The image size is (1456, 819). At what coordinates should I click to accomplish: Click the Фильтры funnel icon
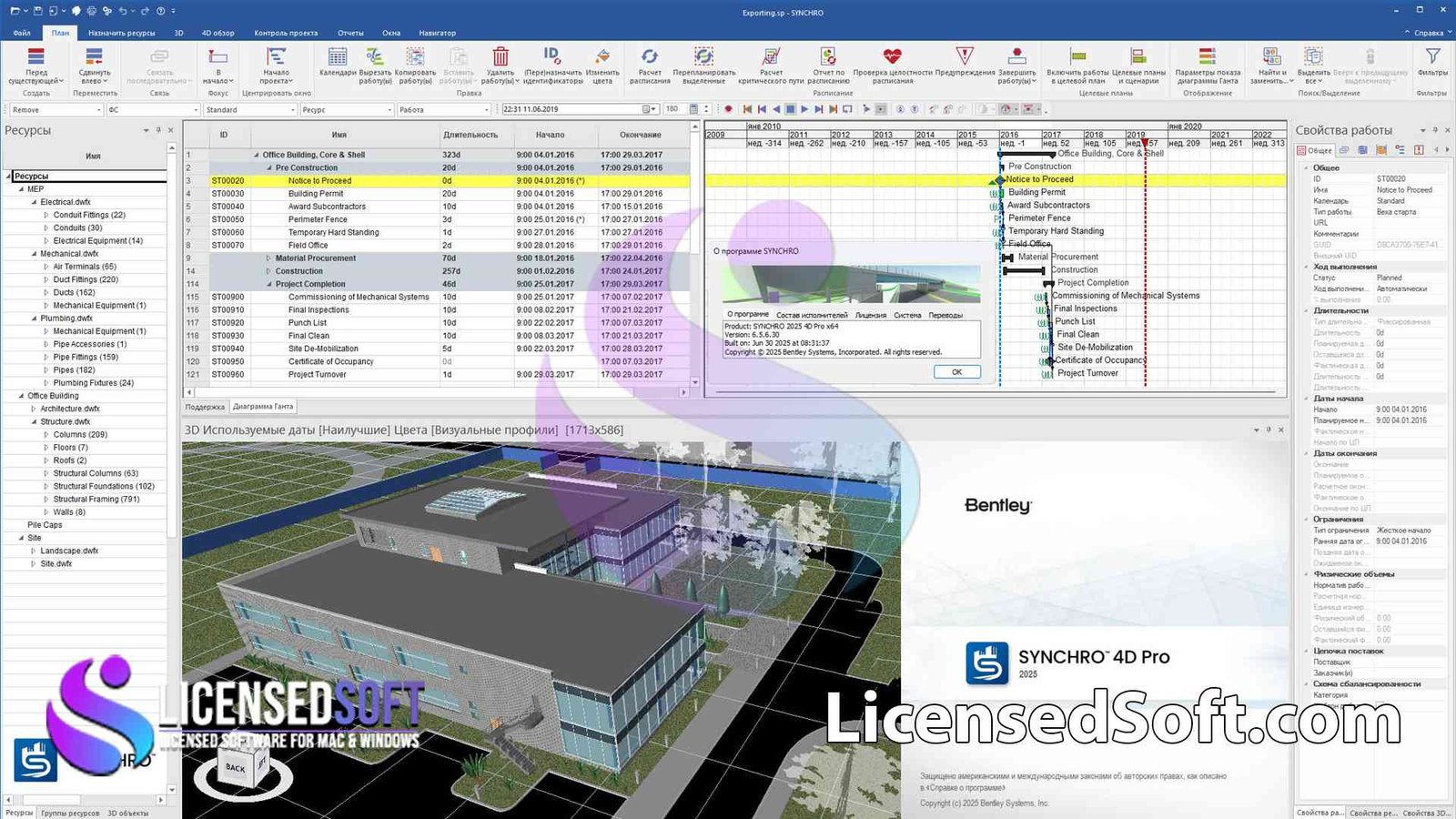click(x=1432, y=56)
